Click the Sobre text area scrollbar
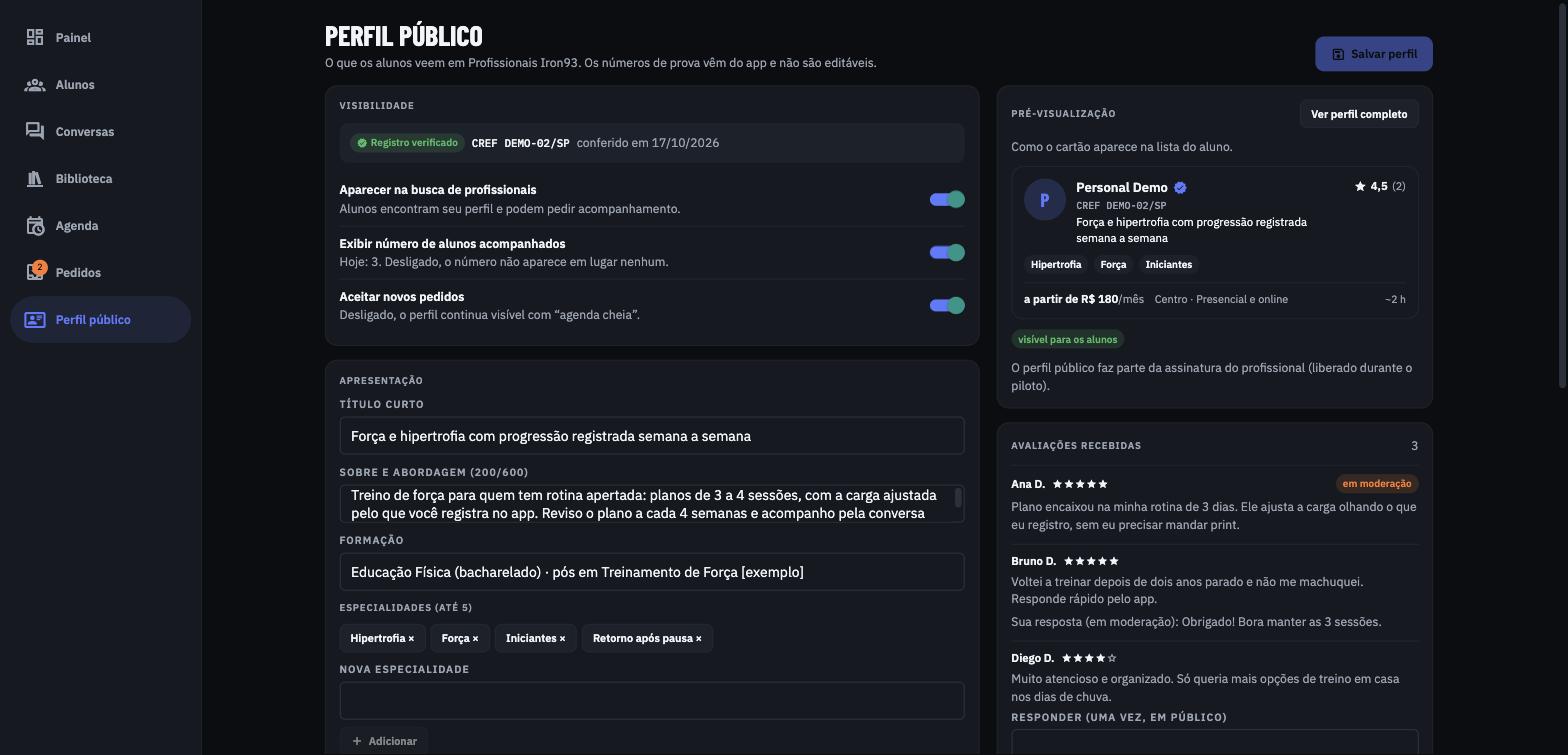The width and height of the screenshot is (1568, 755). 959,498
